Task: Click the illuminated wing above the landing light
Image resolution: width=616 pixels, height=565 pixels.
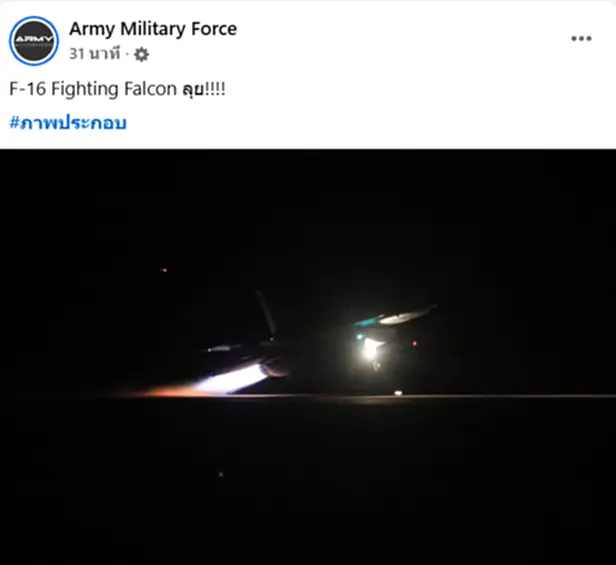Action: coord(400,318)
